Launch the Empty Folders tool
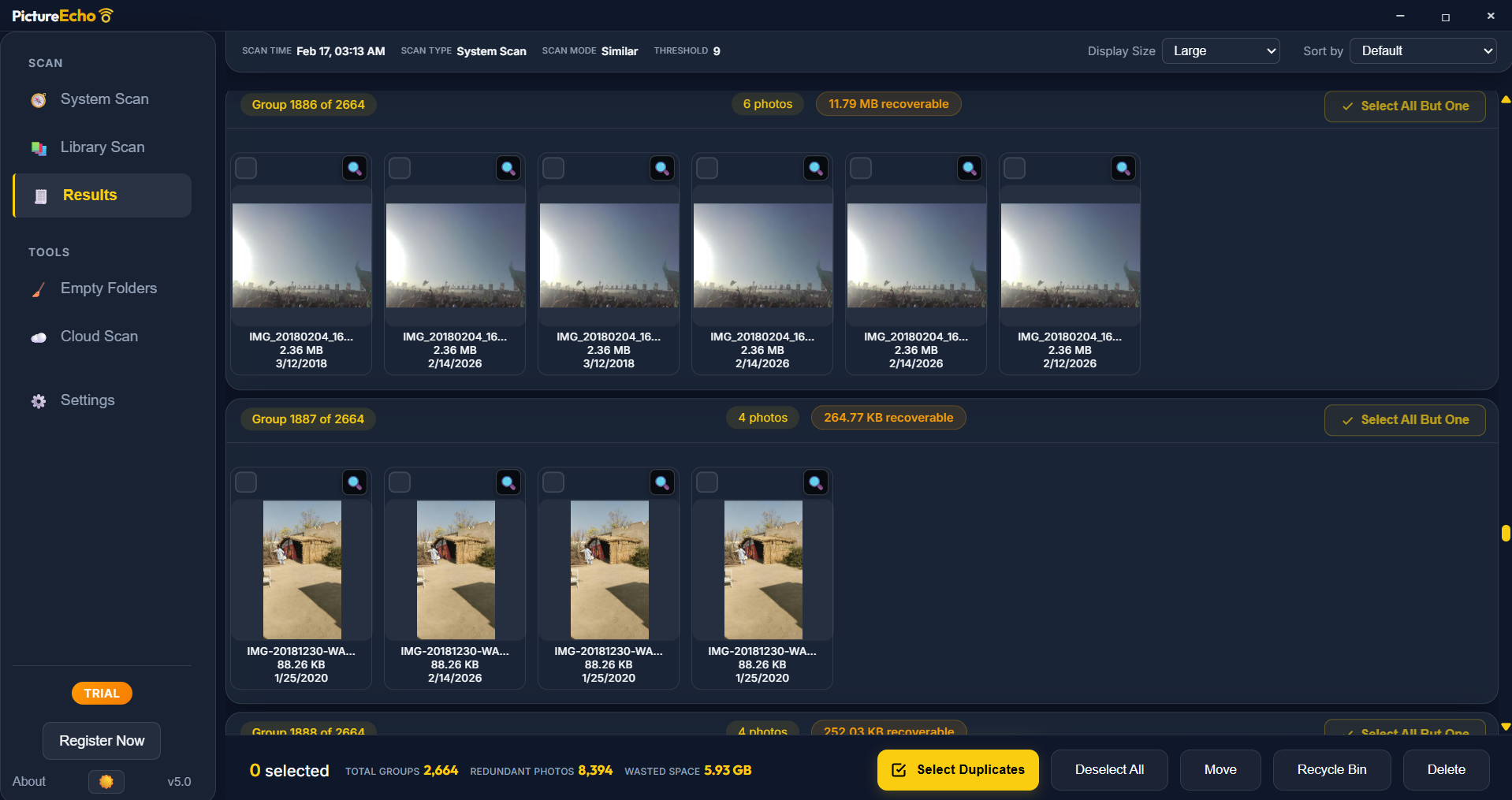This screenshot has width=1512, height=800. (109, 288)
